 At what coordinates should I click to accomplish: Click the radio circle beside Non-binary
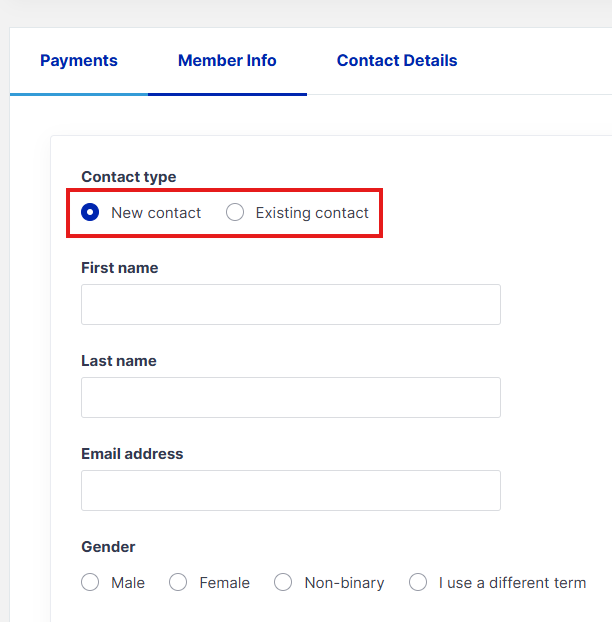(283, 582)
